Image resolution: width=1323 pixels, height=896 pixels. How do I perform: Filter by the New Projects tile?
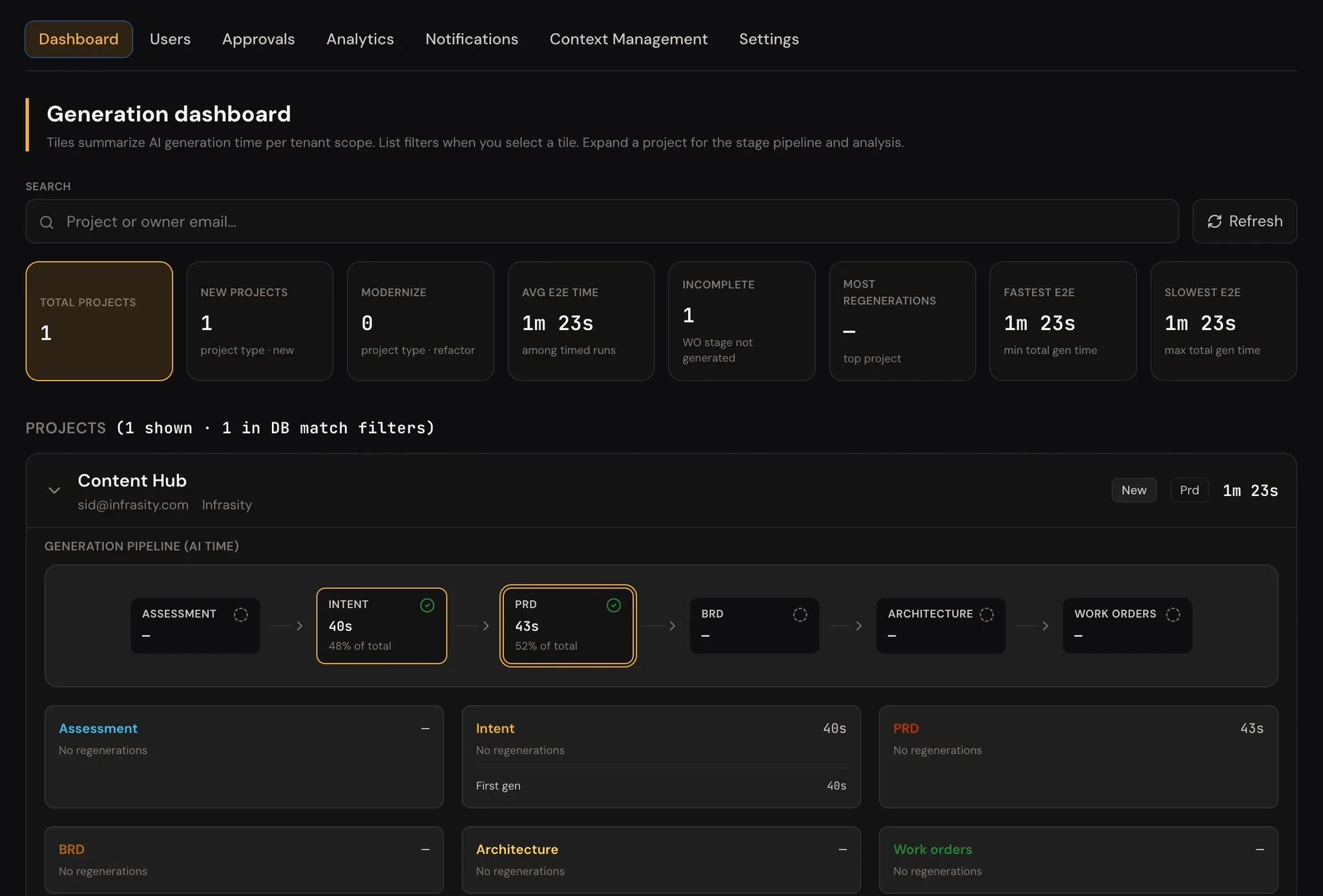pyautogui.click(x=260, y=321)
